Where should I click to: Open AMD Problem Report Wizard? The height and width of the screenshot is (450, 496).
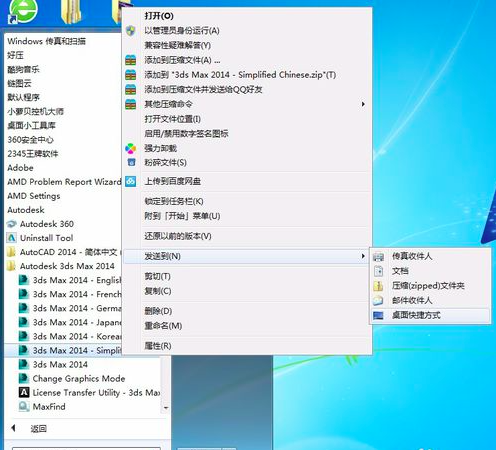tap(64, 182)
